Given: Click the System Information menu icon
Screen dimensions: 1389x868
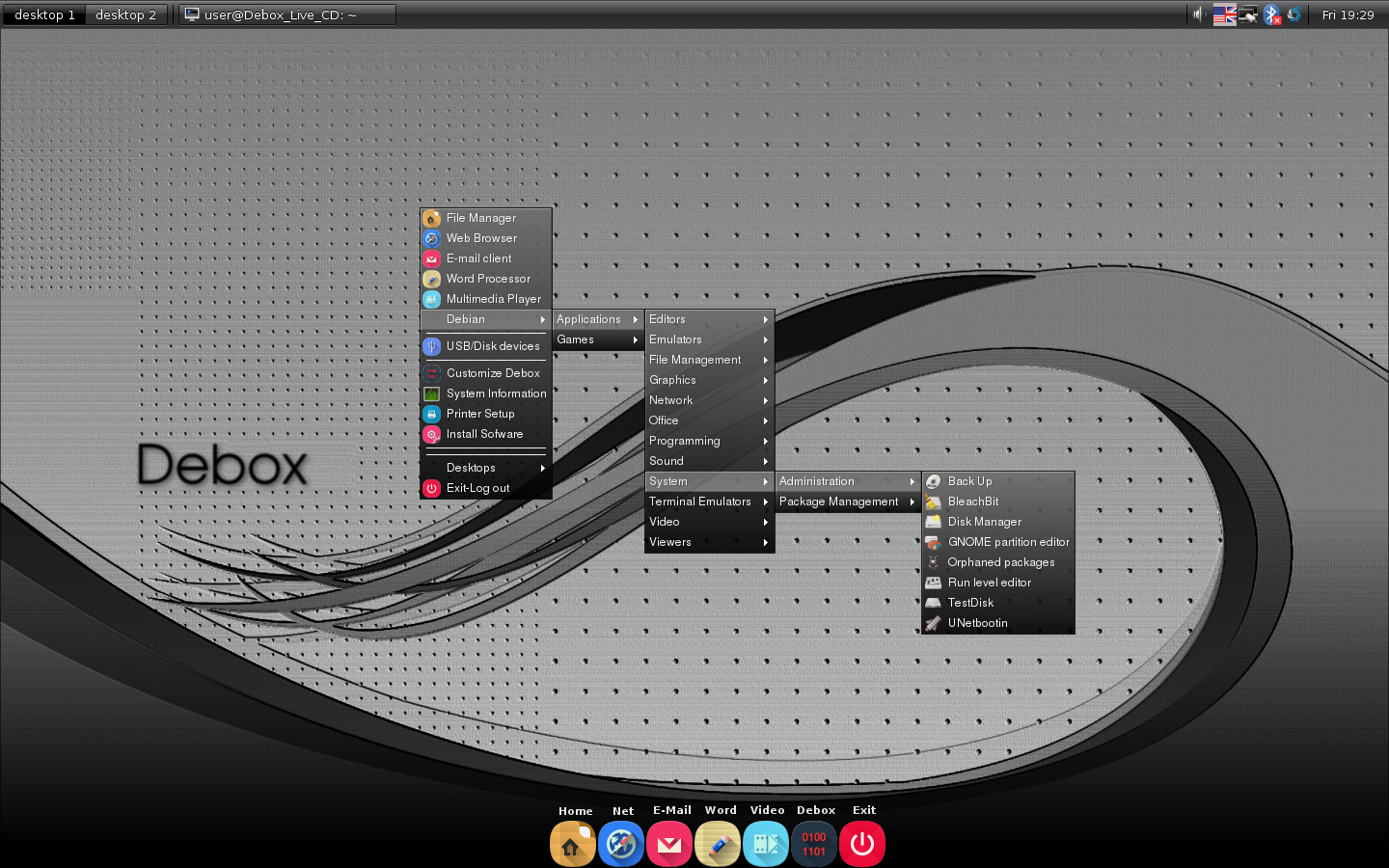Looking at the screenshot, I should click(x=432, y=393).
